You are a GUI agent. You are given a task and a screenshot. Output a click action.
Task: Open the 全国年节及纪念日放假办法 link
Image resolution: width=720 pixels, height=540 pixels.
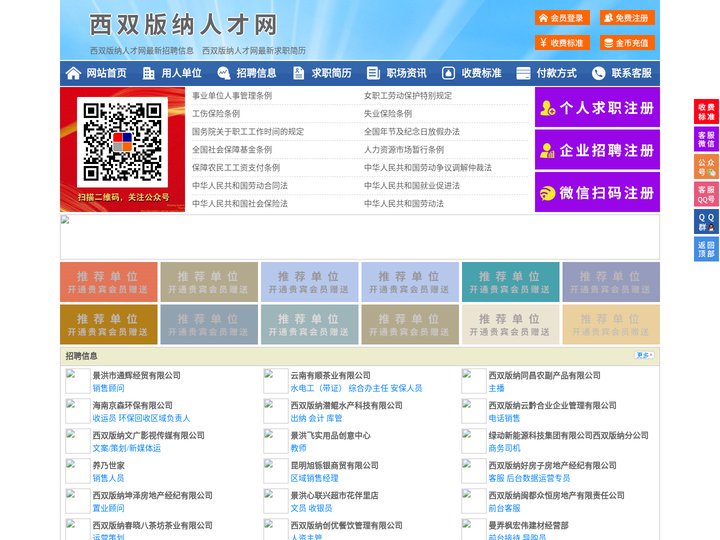coord(412,131)
